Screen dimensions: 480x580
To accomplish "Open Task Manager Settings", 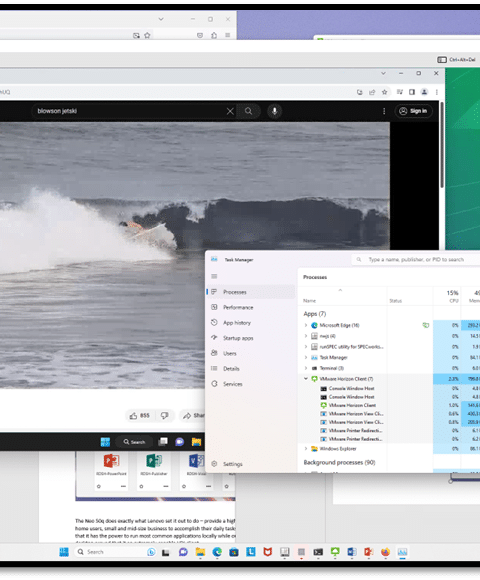I will coord(251,464).
